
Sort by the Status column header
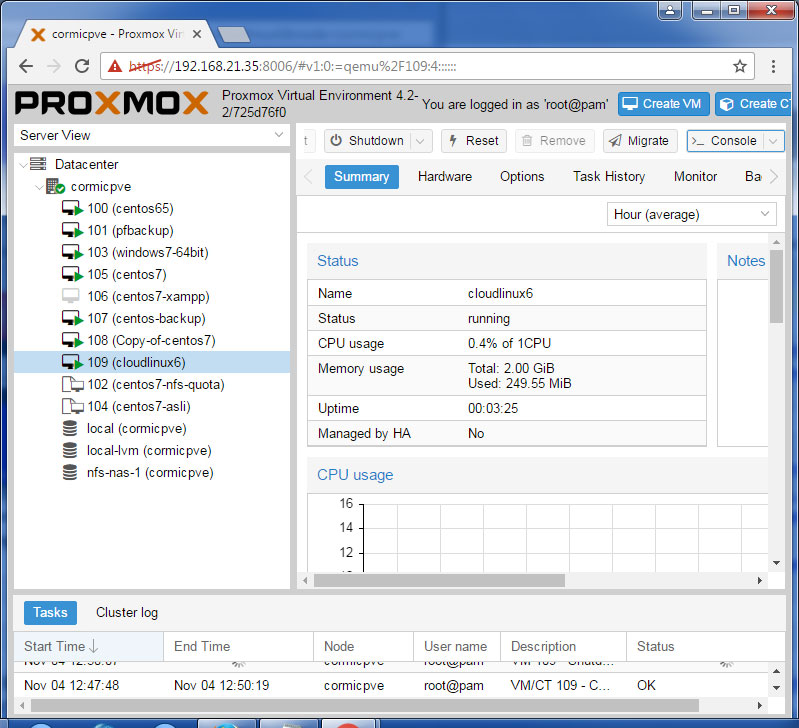pos(706,646)
